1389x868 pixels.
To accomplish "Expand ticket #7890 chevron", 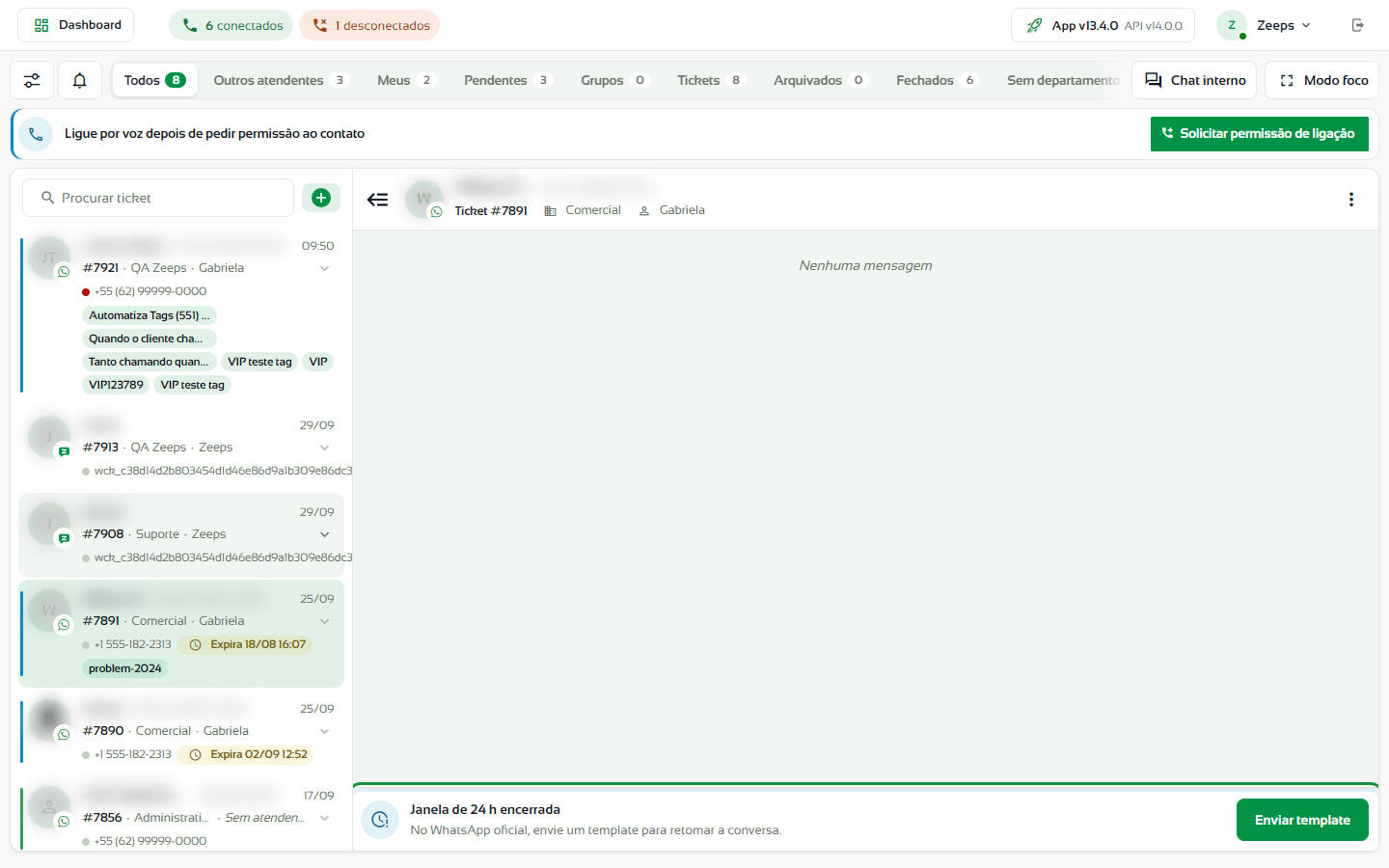I will click(x=325, y=731).
